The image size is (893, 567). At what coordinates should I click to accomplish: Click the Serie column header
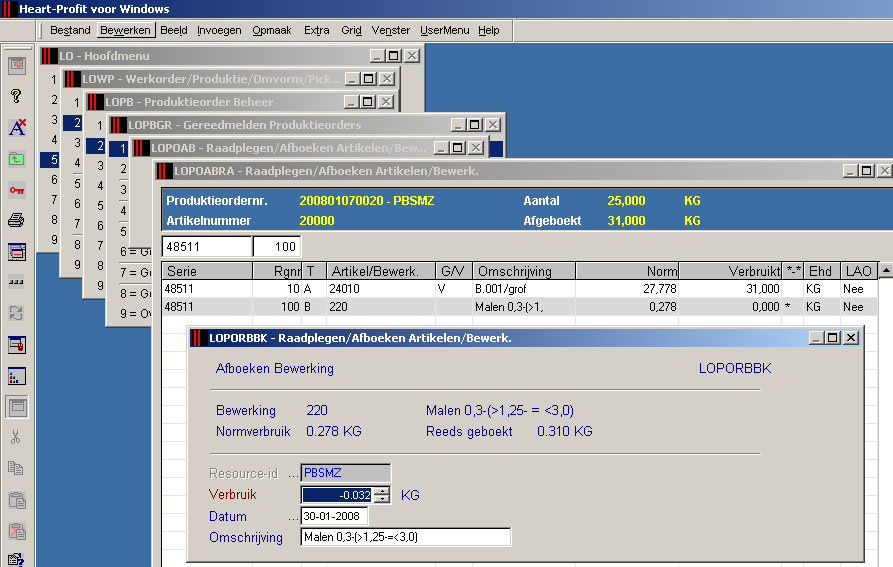pos(207,271)
